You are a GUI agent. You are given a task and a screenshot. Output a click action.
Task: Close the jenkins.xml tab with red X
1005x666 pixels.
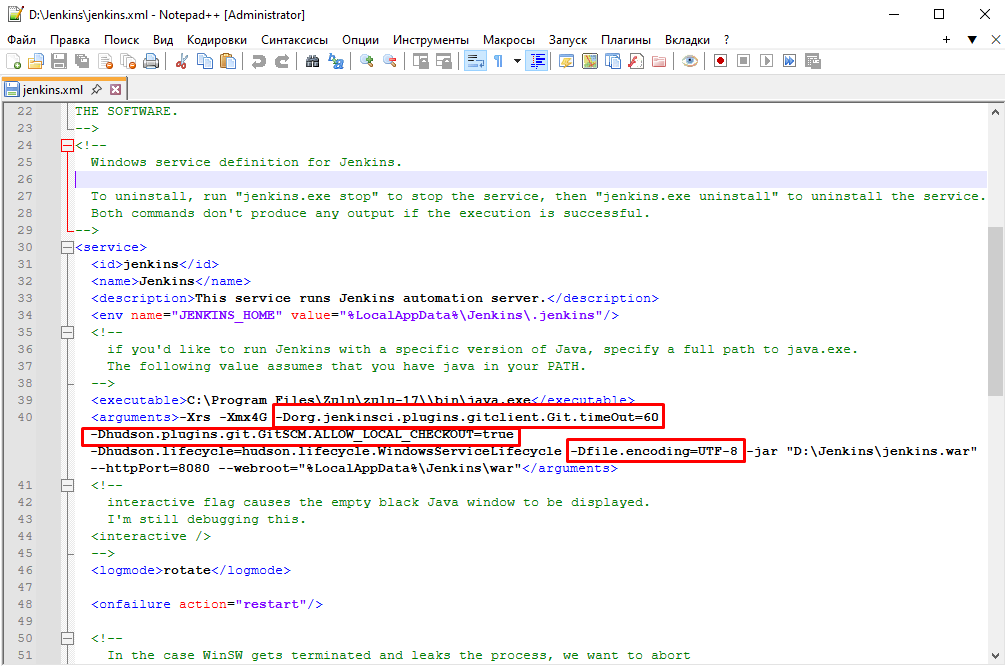115,89
